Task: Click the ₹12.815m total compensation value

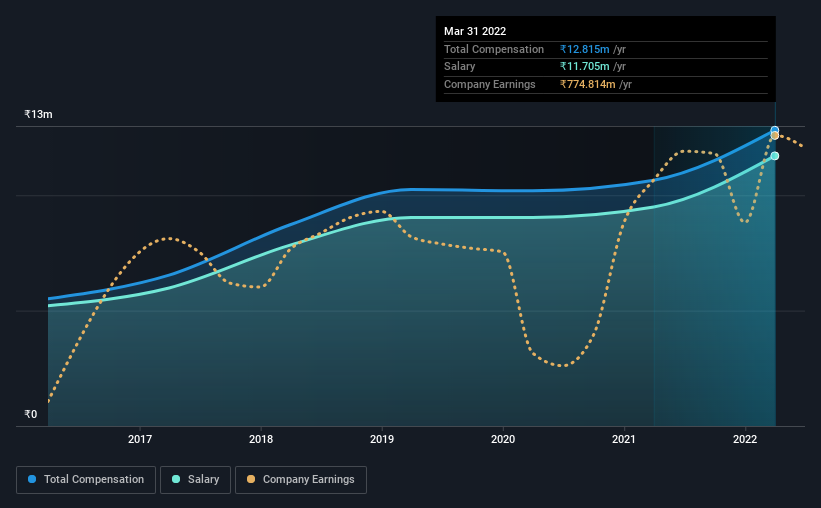Action: click(584, 49)
